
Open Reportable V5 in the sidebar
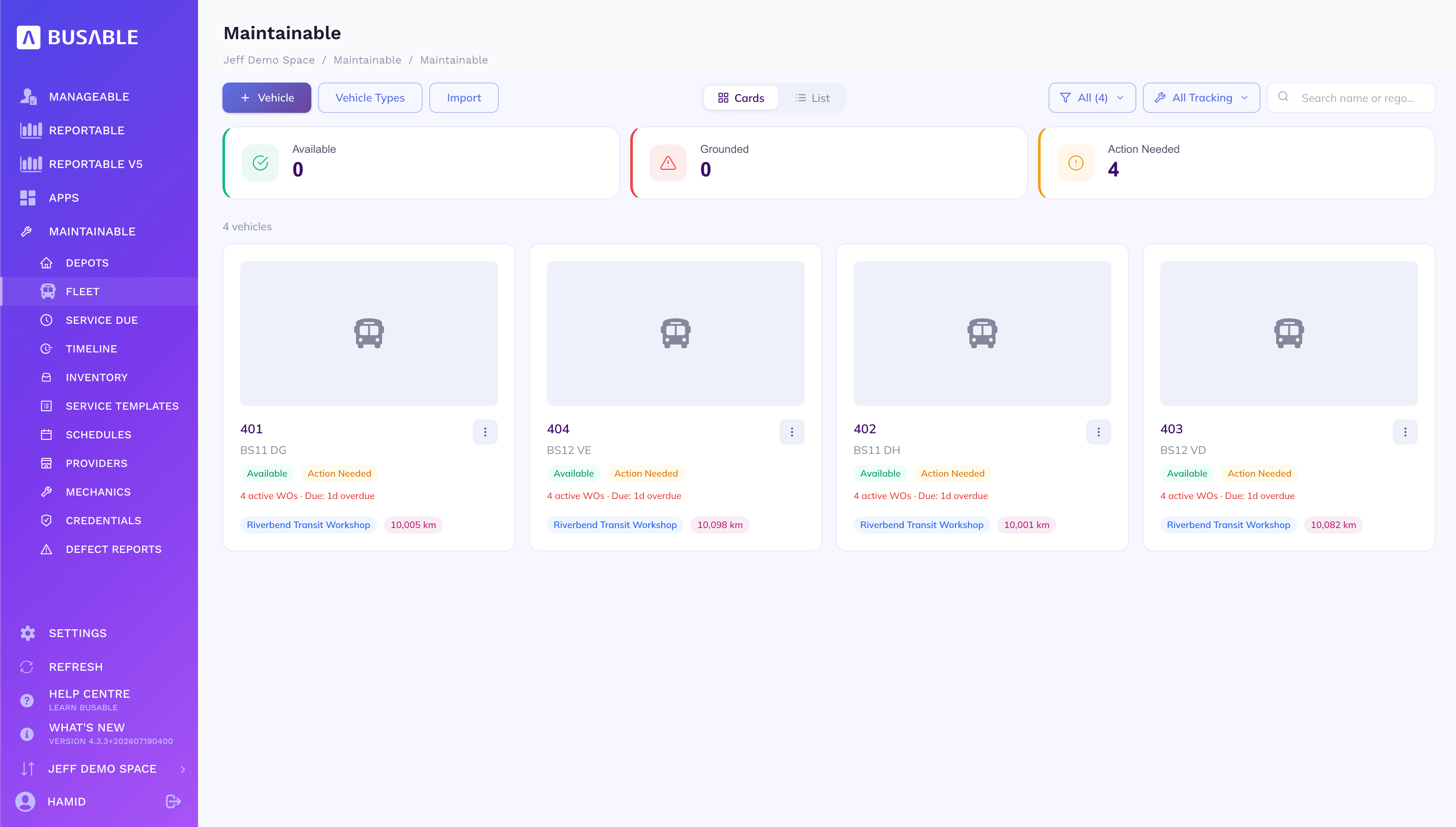point(99,163)
